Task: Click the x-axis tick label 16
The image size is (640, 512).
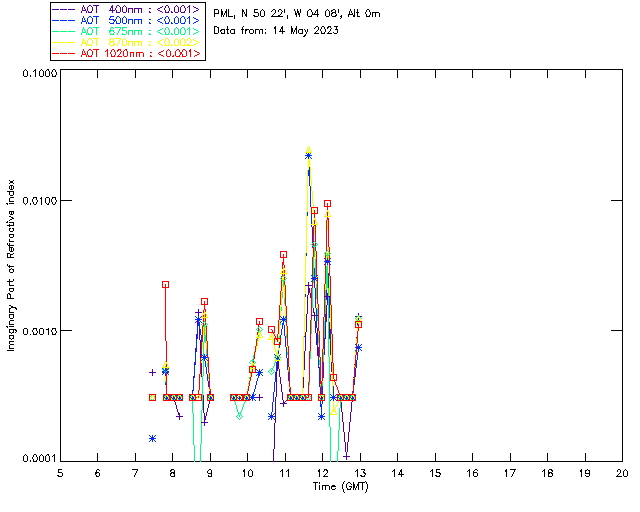Action: point(472,472)
